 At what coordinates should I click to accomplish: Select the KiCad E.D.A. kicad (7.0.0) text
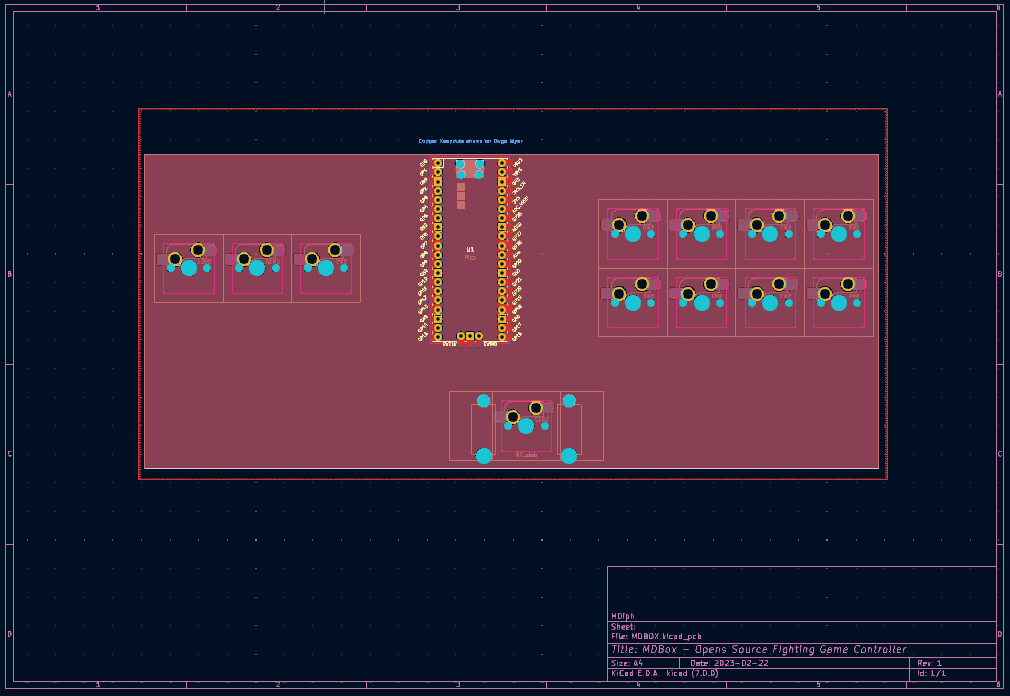tap(664, 673)
